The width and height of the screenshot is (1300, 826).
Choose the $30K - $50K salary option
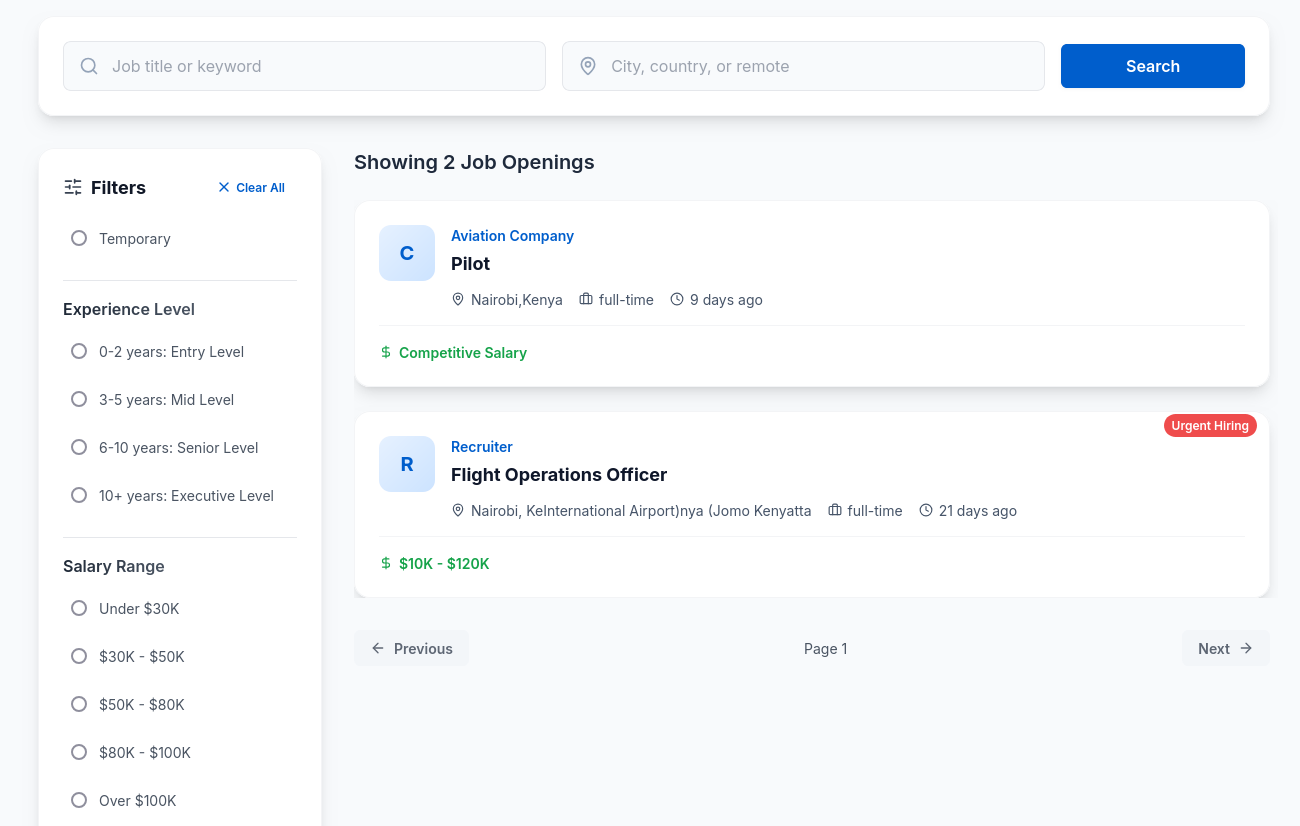pos(79,656)
